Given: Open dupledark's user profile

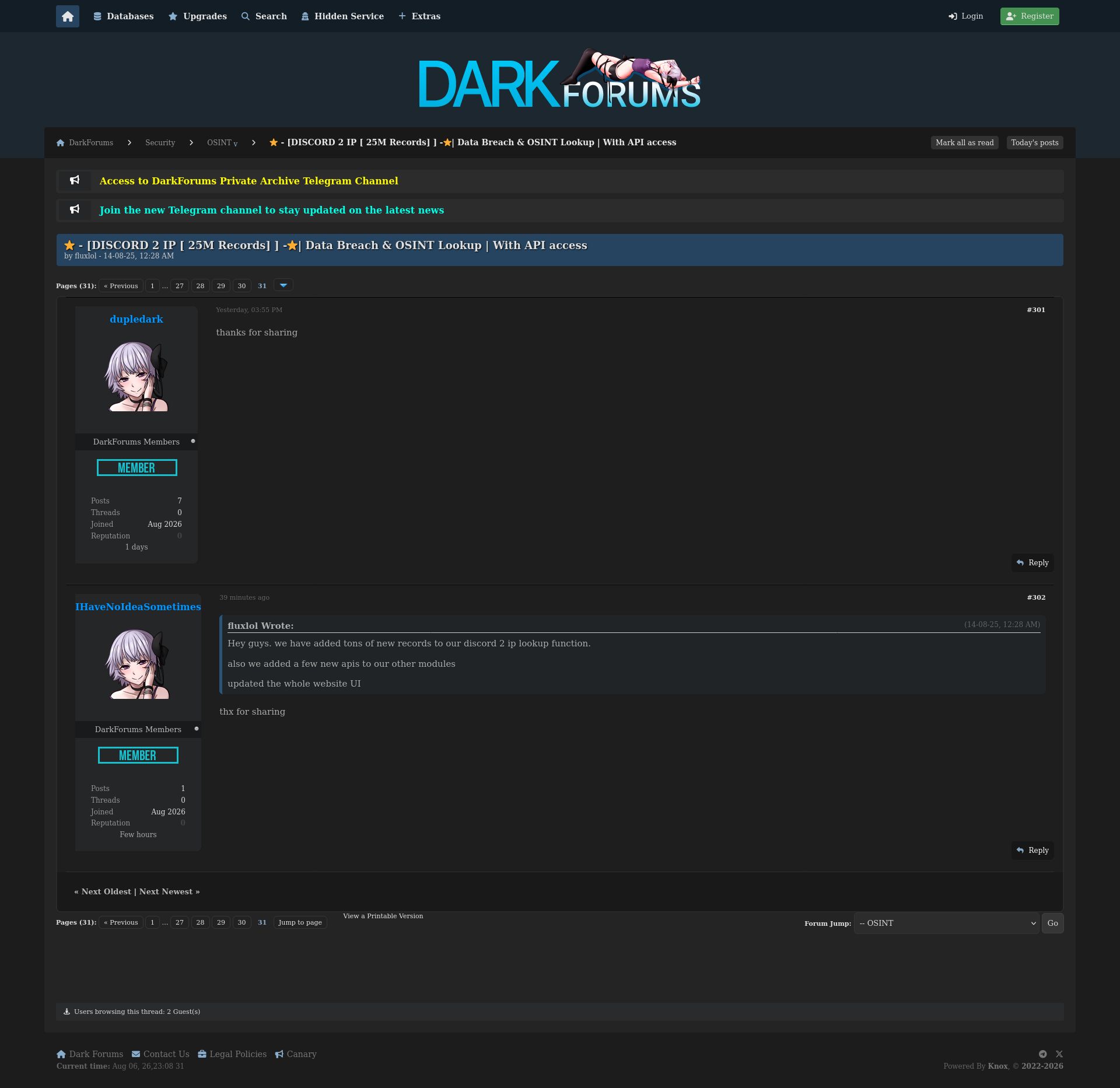Looking at the screenshot, I should (x=136, y=319).
